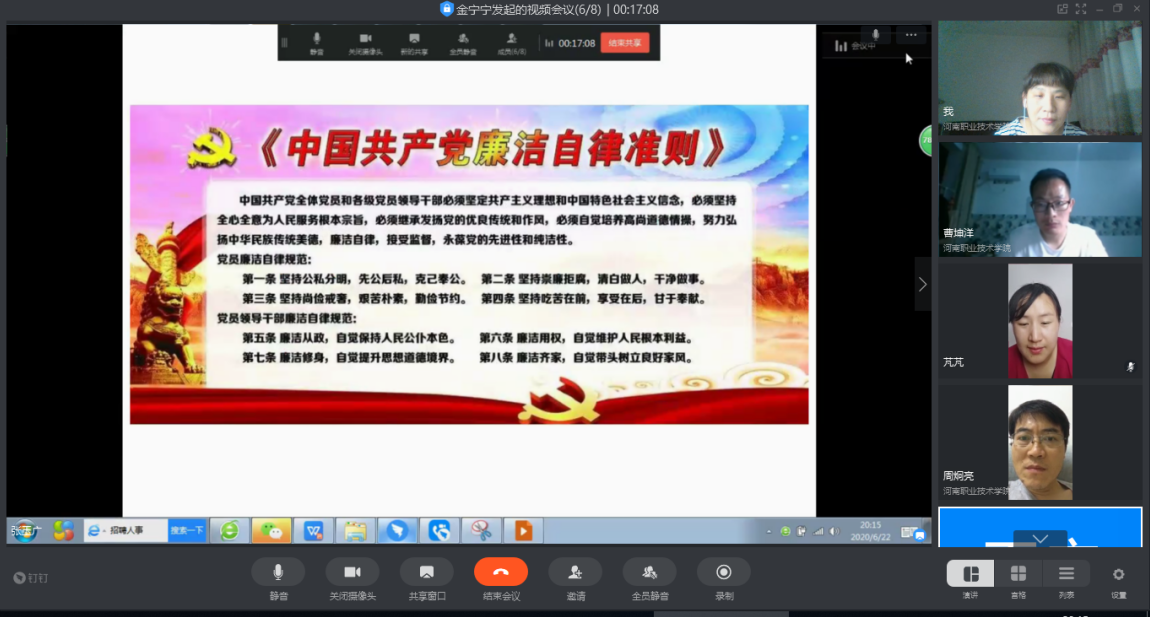Click muted mic indicator on 芃芃 tile
The image size is (1150, 617).
coord(1130,366)
